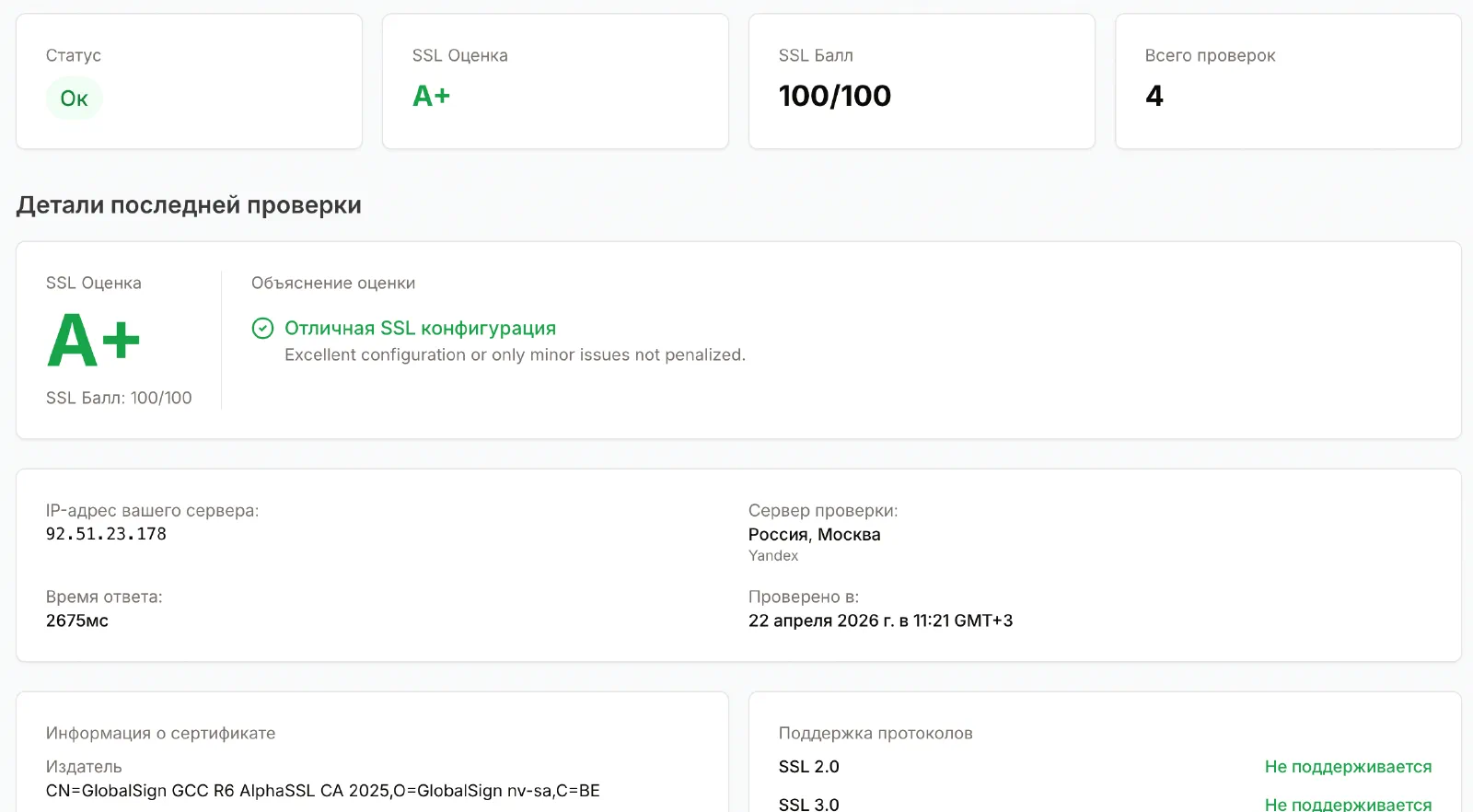Click the "SSL 2.0" protocol name
Image resolution: width=1473 pixels, height=812 pixels.
tap(809, 767)
